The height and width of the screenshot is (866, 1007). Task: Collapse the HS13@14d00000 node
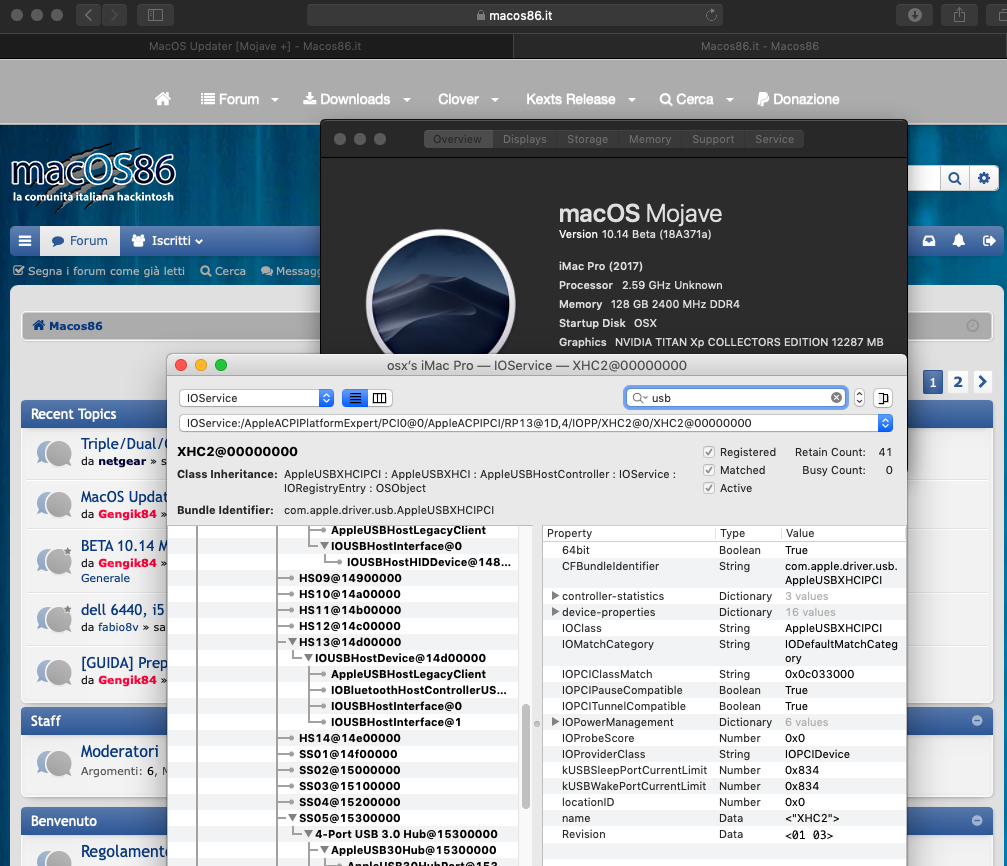(x=292, y=642)
